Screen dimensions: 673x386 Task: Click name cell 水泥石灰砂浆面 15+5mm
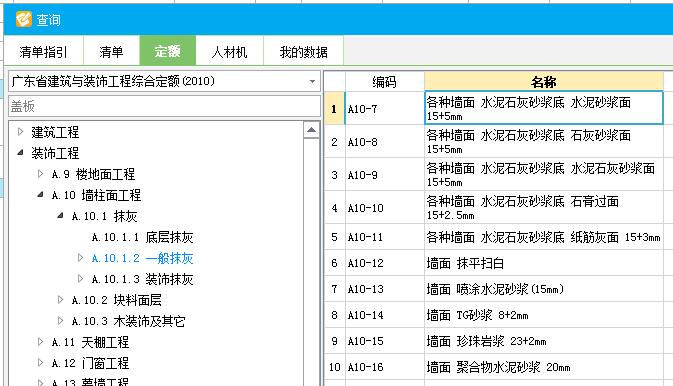[x=544, y=175]
